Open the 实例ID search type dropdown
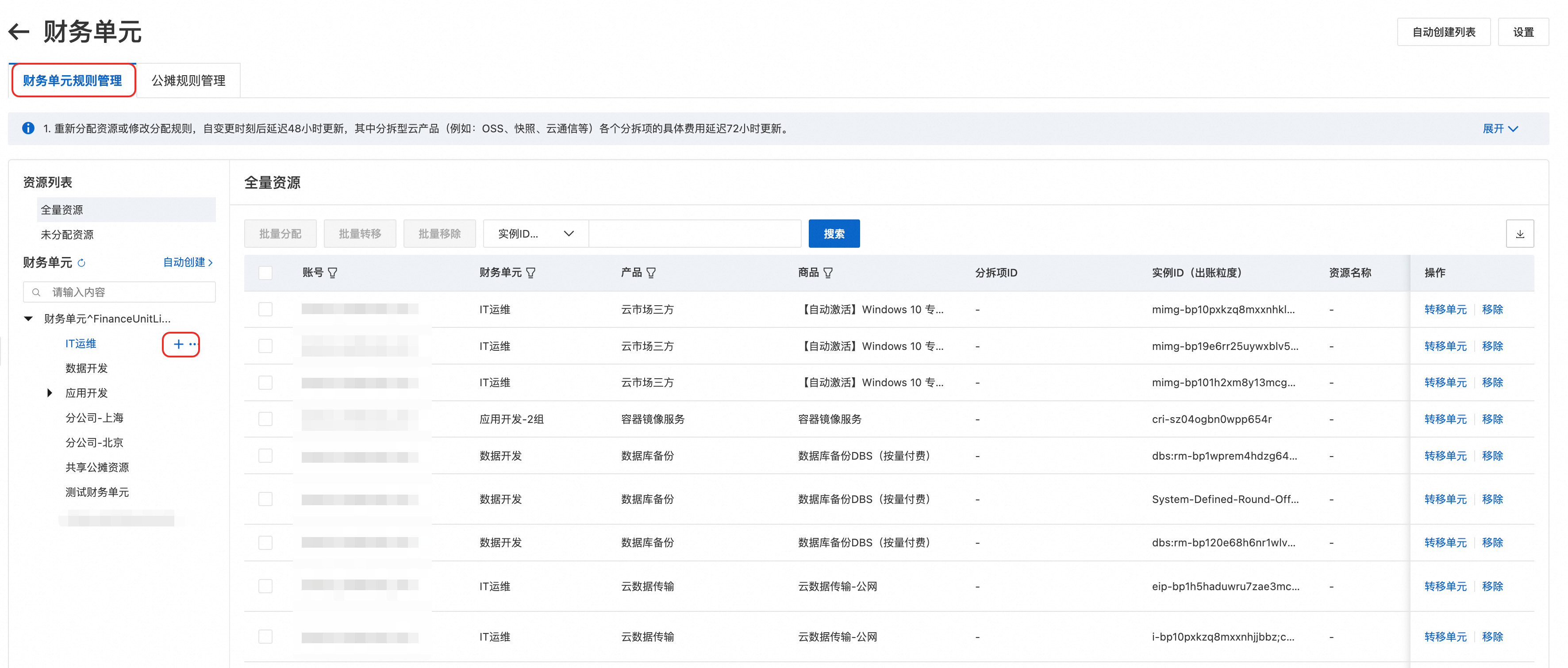The height and width of the screenshot is (668, 1568). click(x=536, y=234)
